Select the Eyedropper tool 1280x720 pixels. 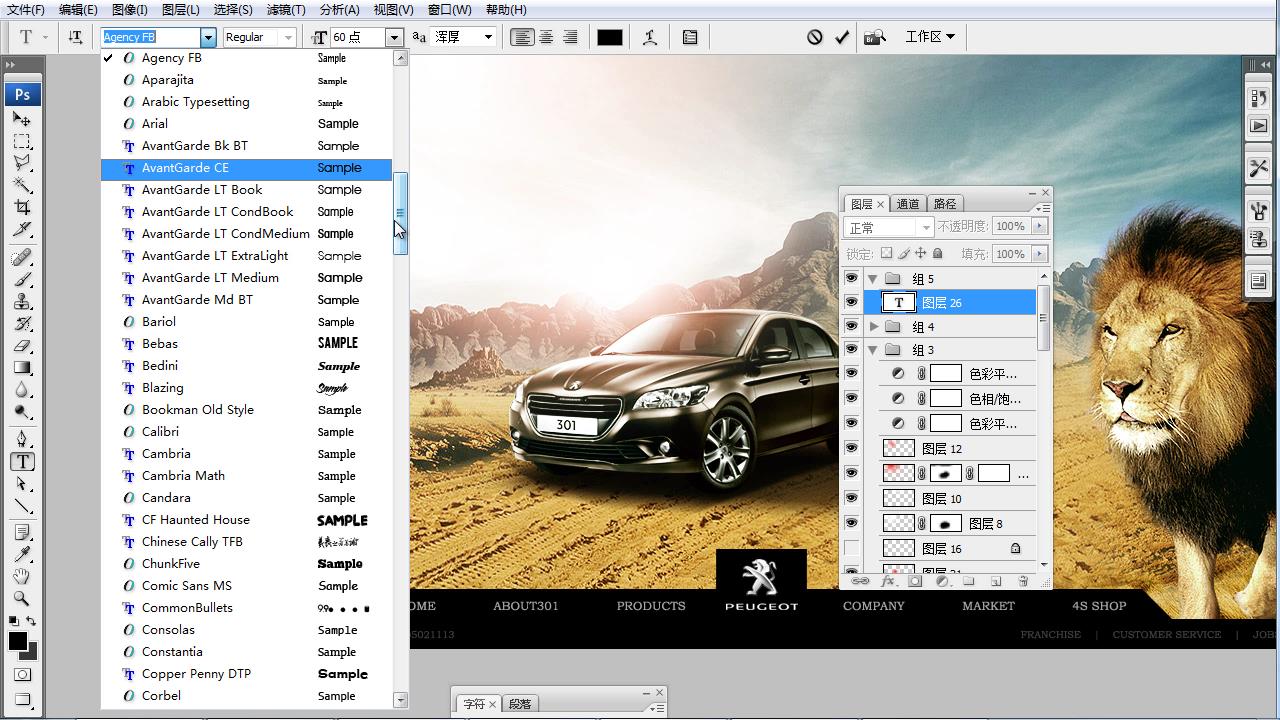coord(22,555)
